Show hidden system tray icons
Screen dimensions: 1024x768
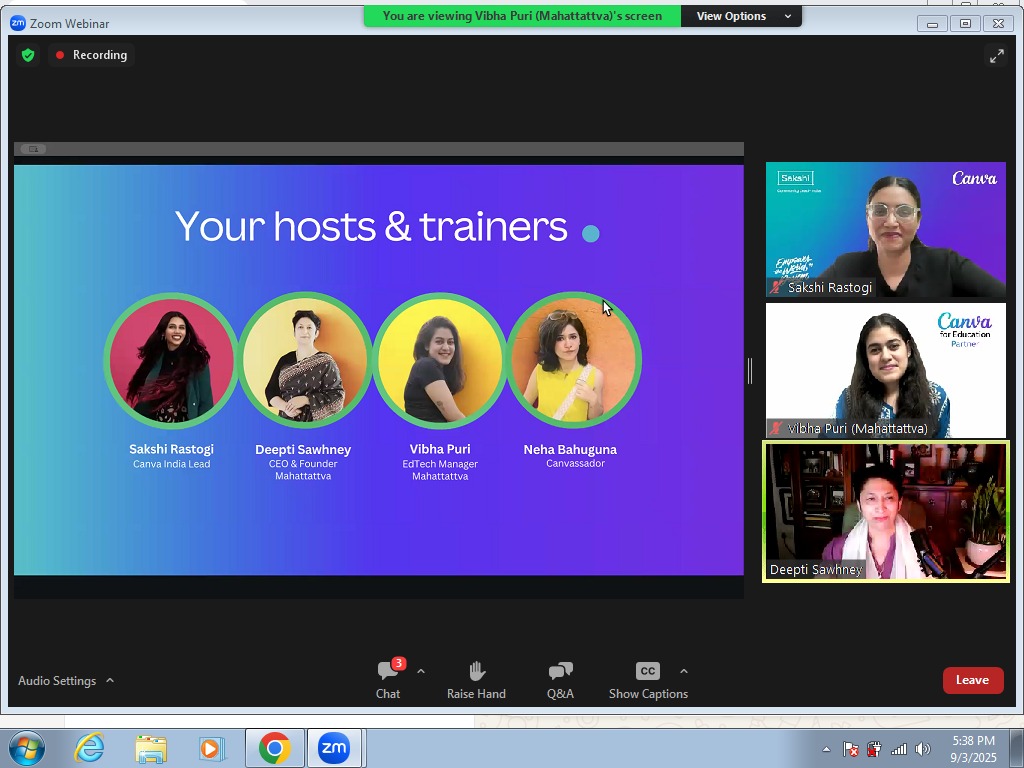point(826,749)
